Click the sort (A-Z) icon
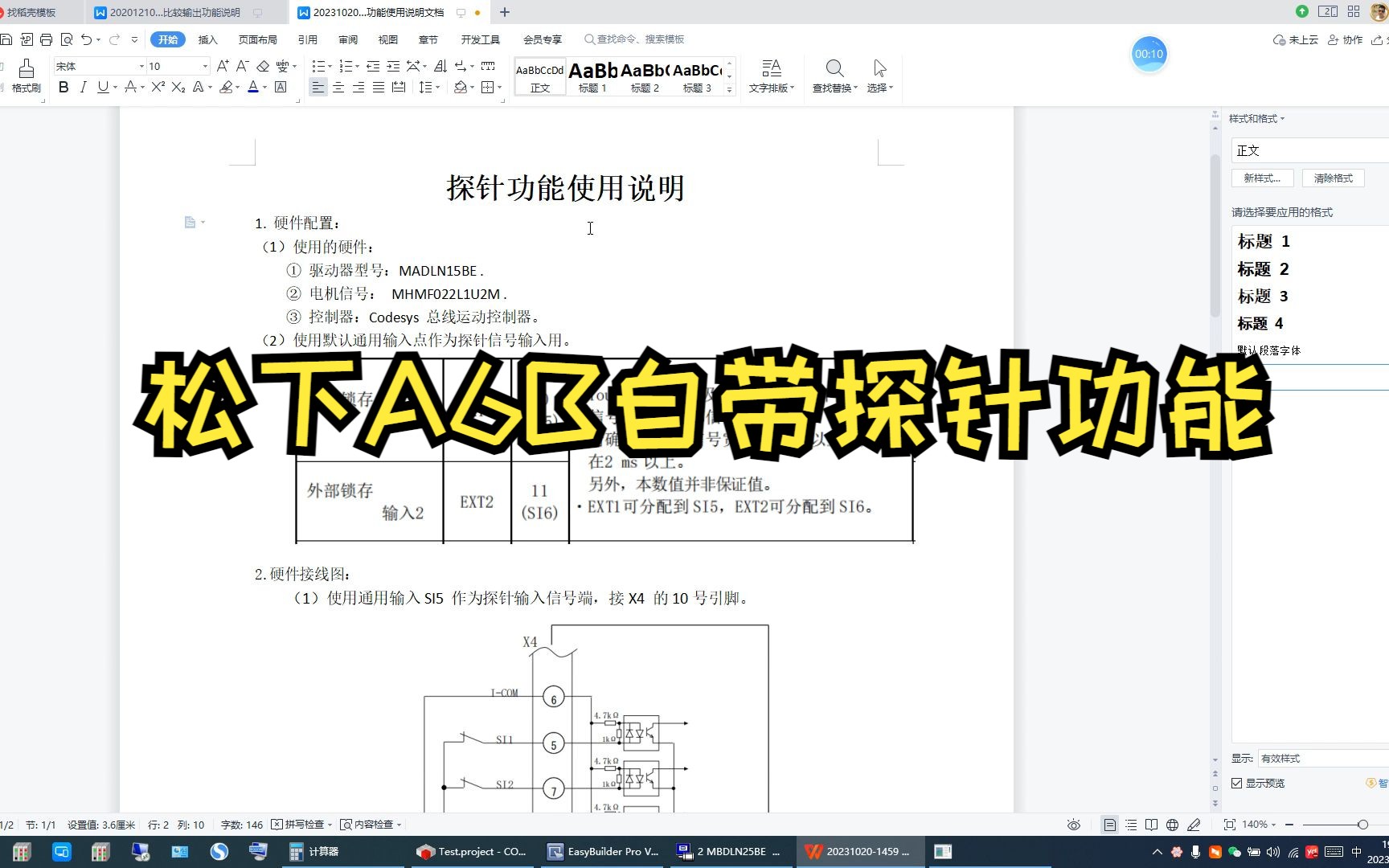The height and width of the screenshot is (868, 1389). (440, 66)
